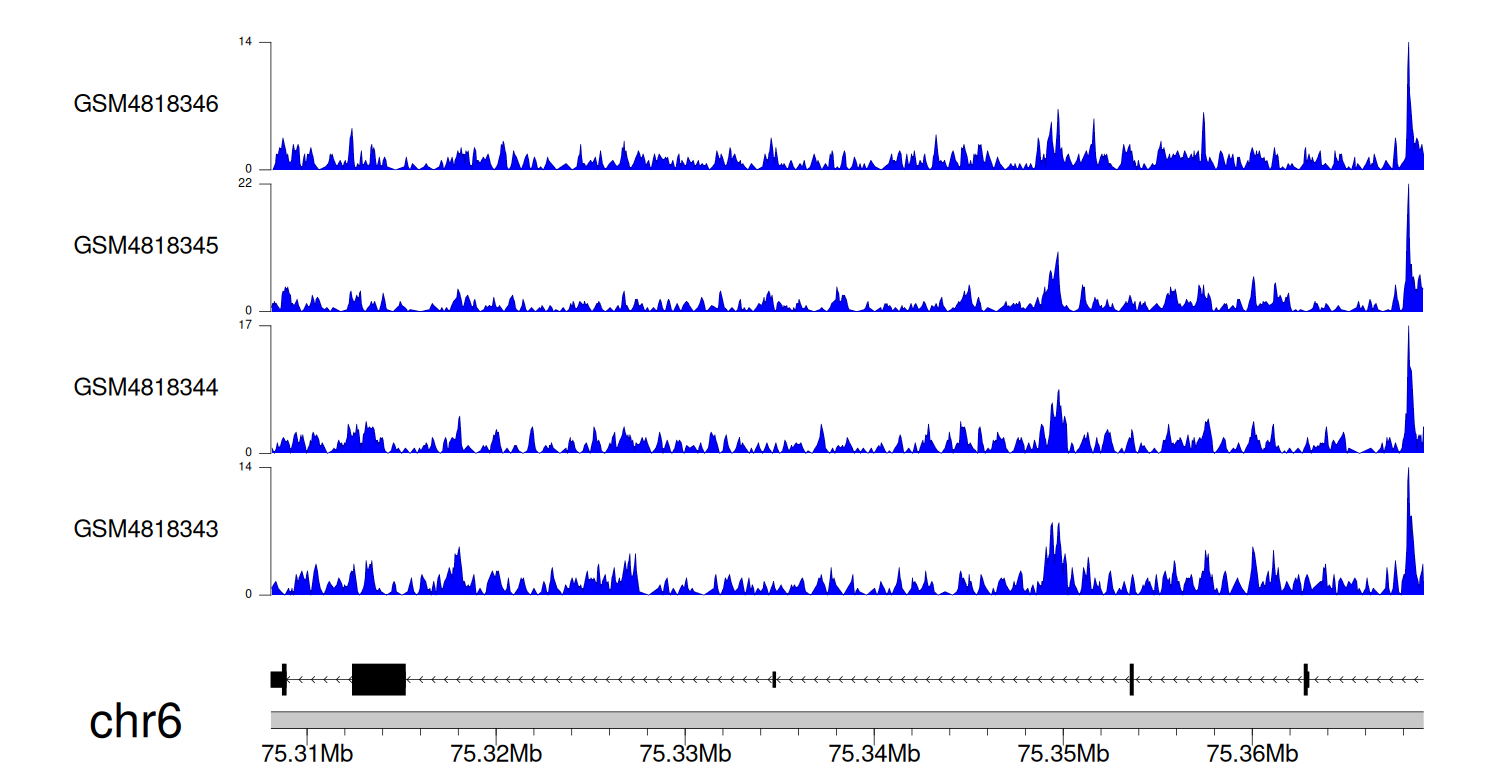
Task: Click the y-axis maximum value 22
Action: coord(244,184)
